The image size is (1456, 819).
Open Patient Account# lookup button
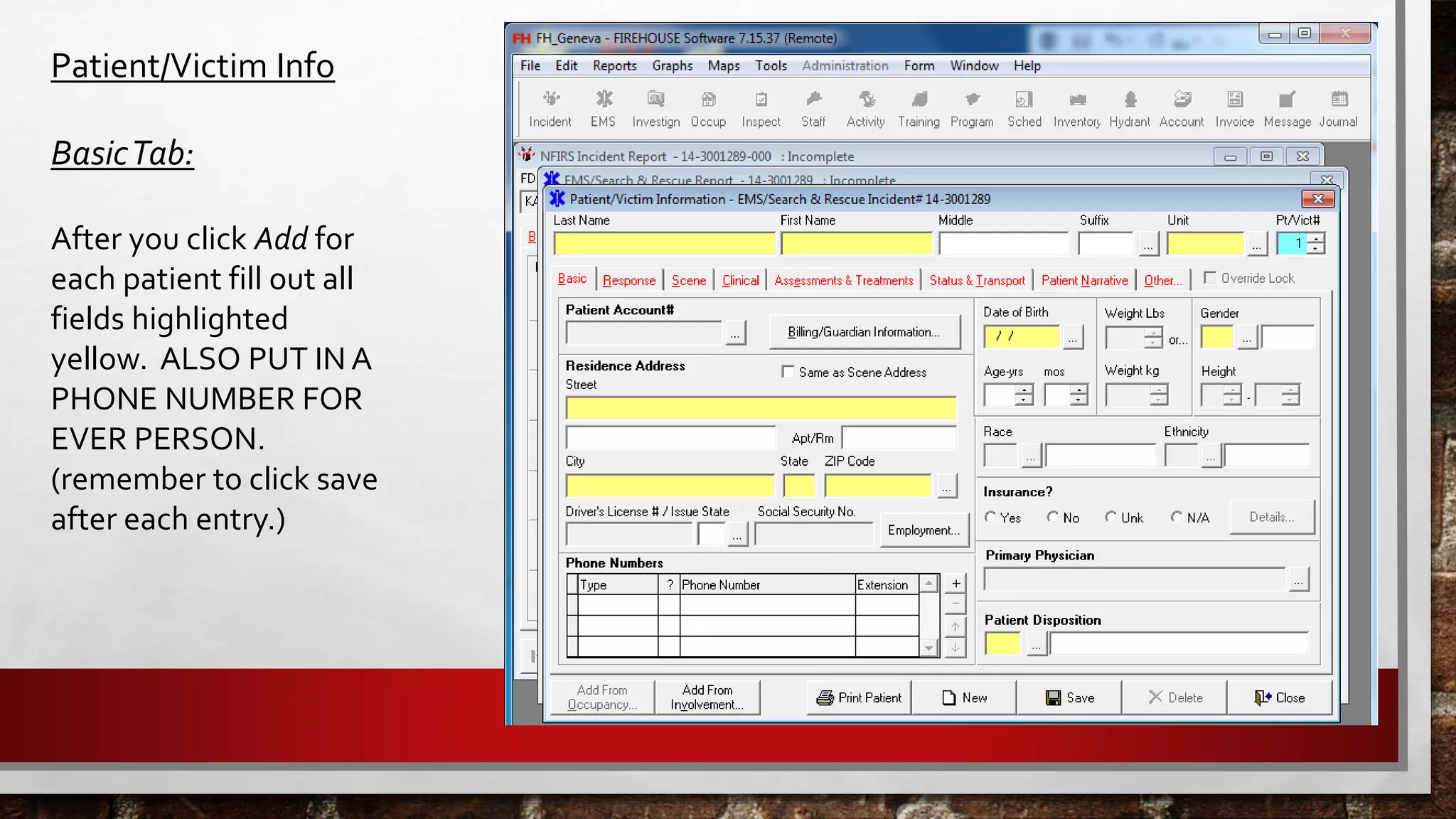735,333
